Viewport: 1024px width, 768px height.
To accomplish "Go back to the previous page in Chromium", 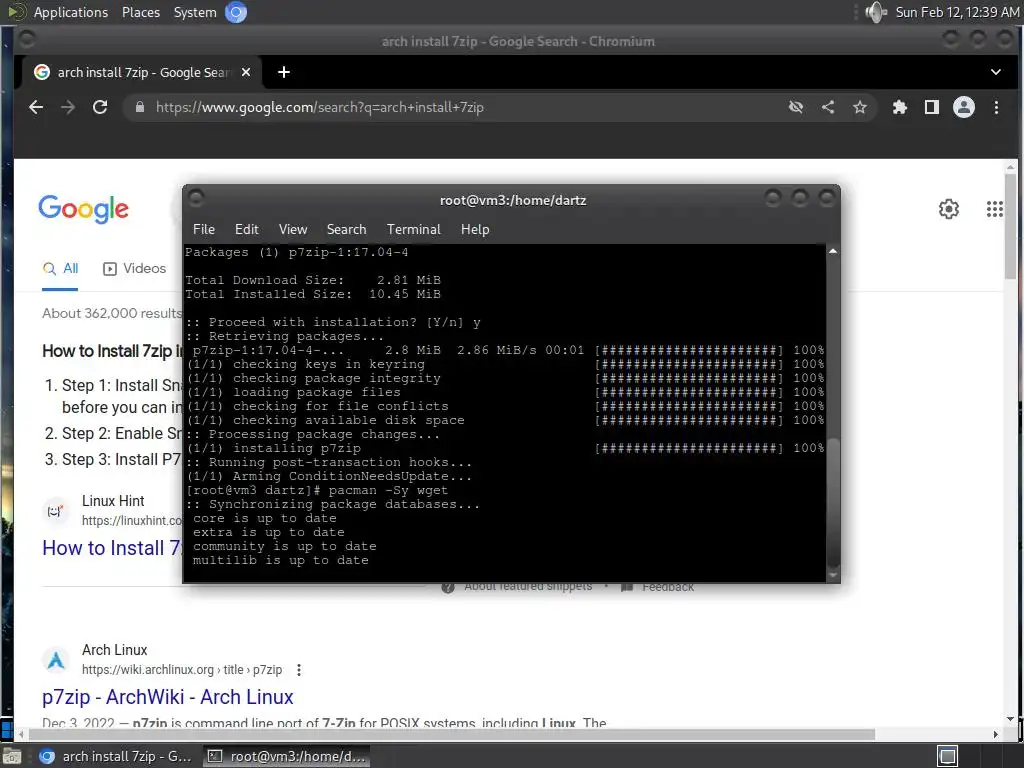I will (x=36, y=107).
